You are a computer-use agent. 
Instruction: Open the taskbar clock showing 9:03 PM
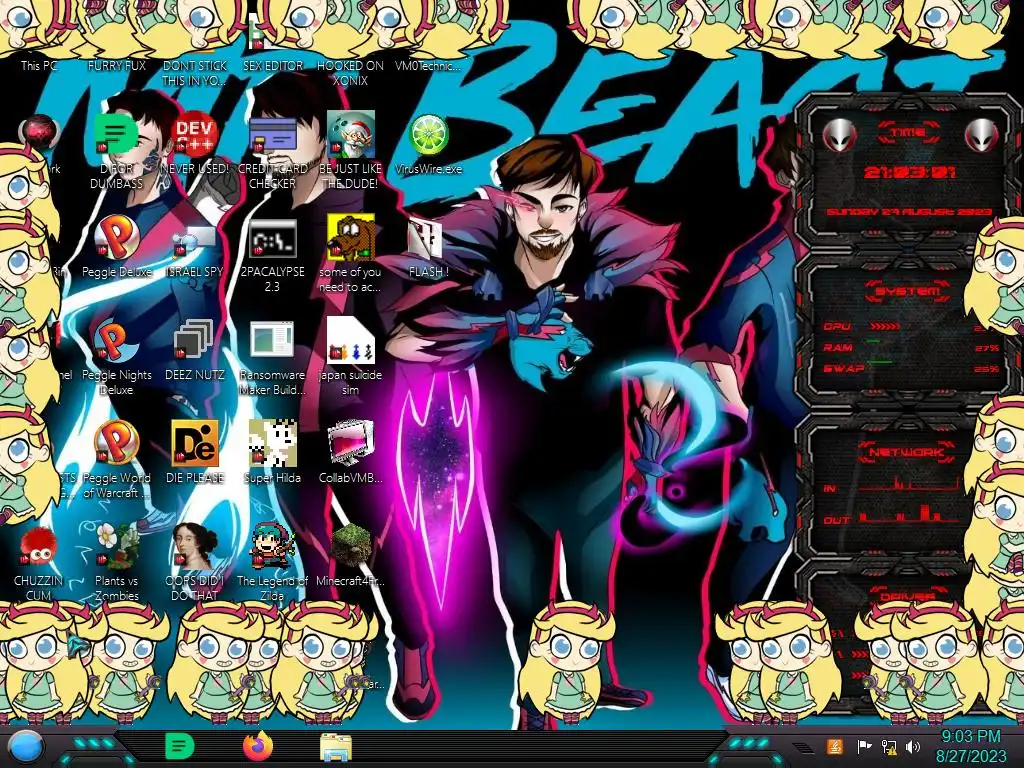pos(970,746)
